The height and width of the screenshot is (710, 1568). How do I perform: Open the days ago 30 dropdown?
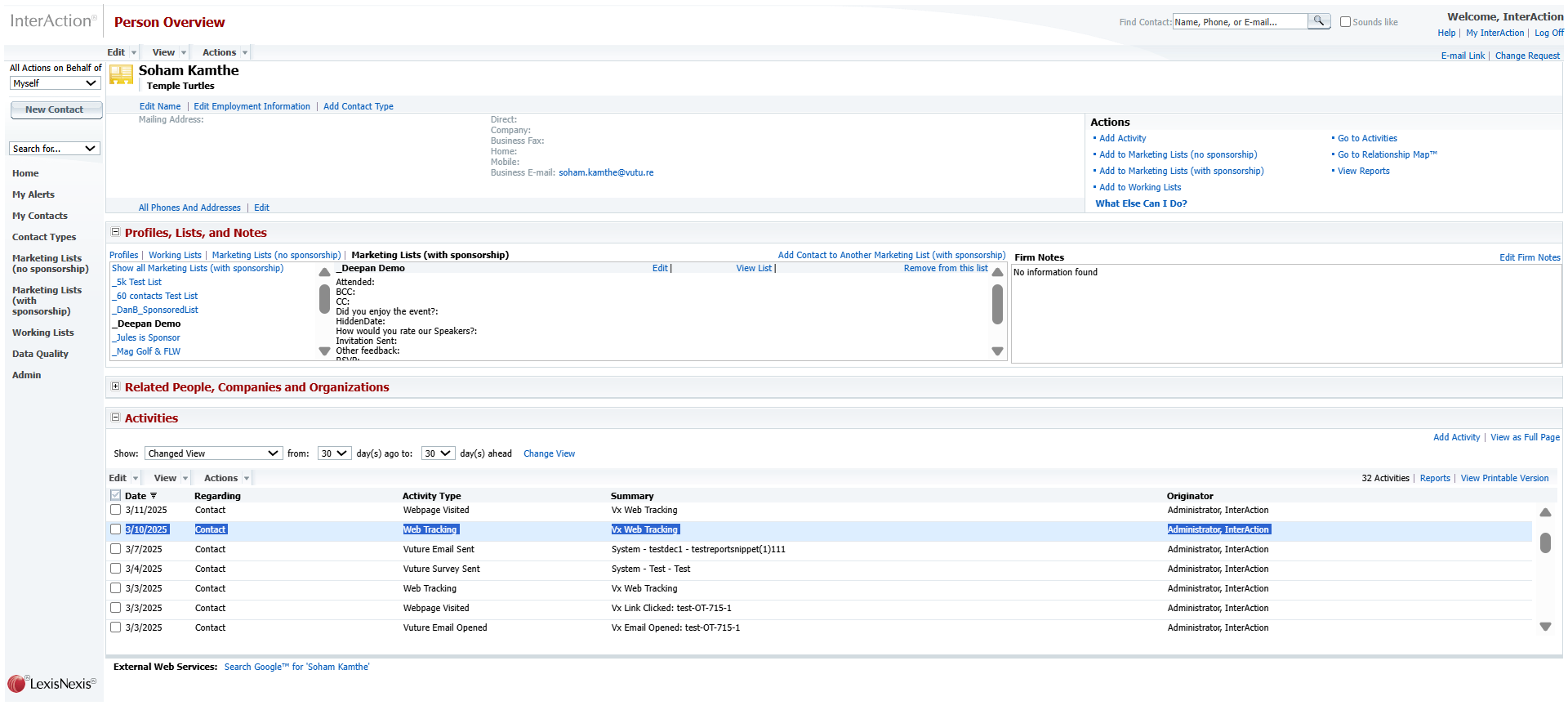point(335,453)
